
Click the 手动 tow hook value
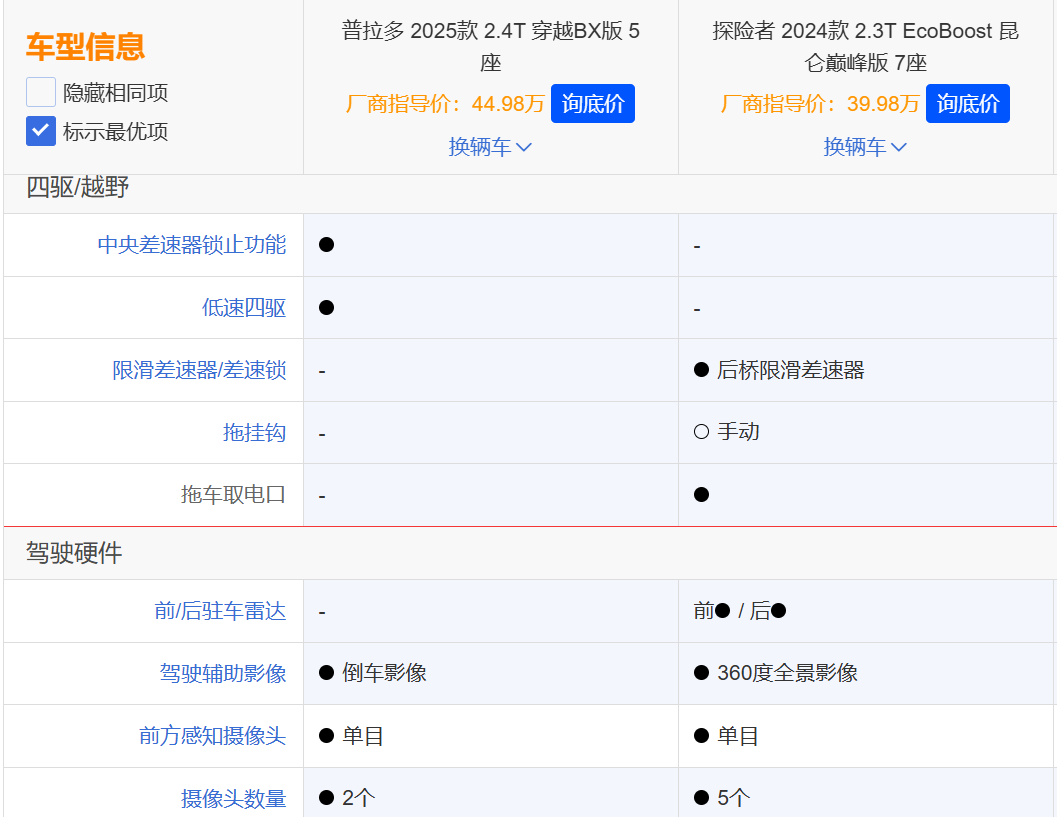(738, 431)
